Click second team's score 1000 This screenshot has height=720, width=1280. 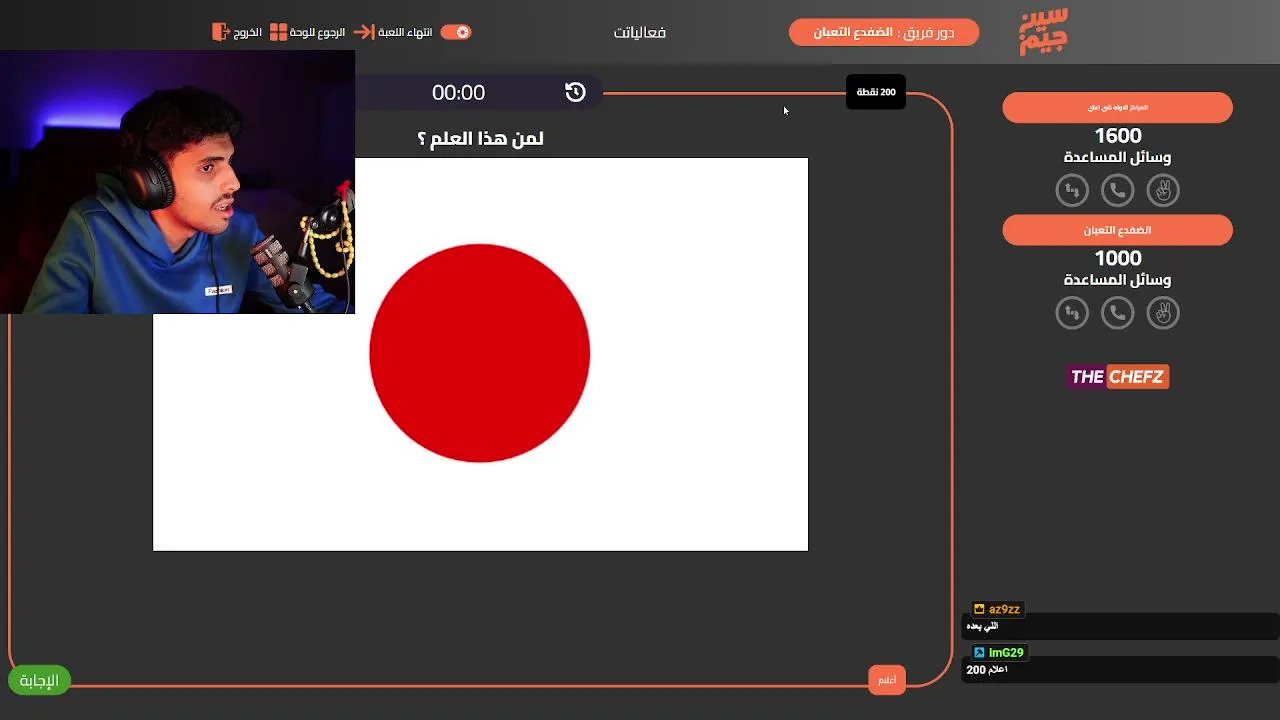(1118, 259)
